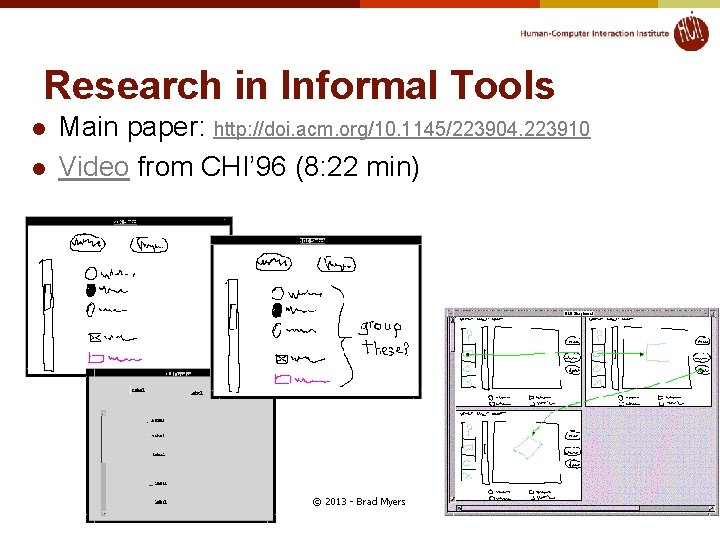Open the doi.acm.org main paper link

pyautogui.click(x=402, y=129)
